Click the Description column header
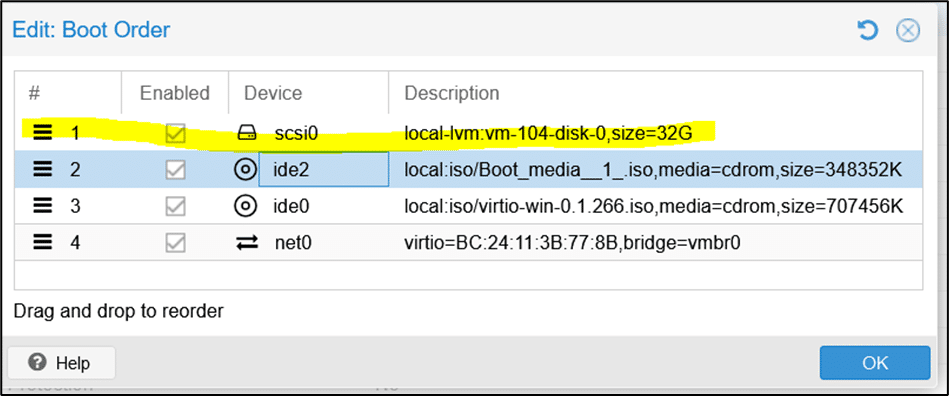949x396 pixels. pos(655,93)
